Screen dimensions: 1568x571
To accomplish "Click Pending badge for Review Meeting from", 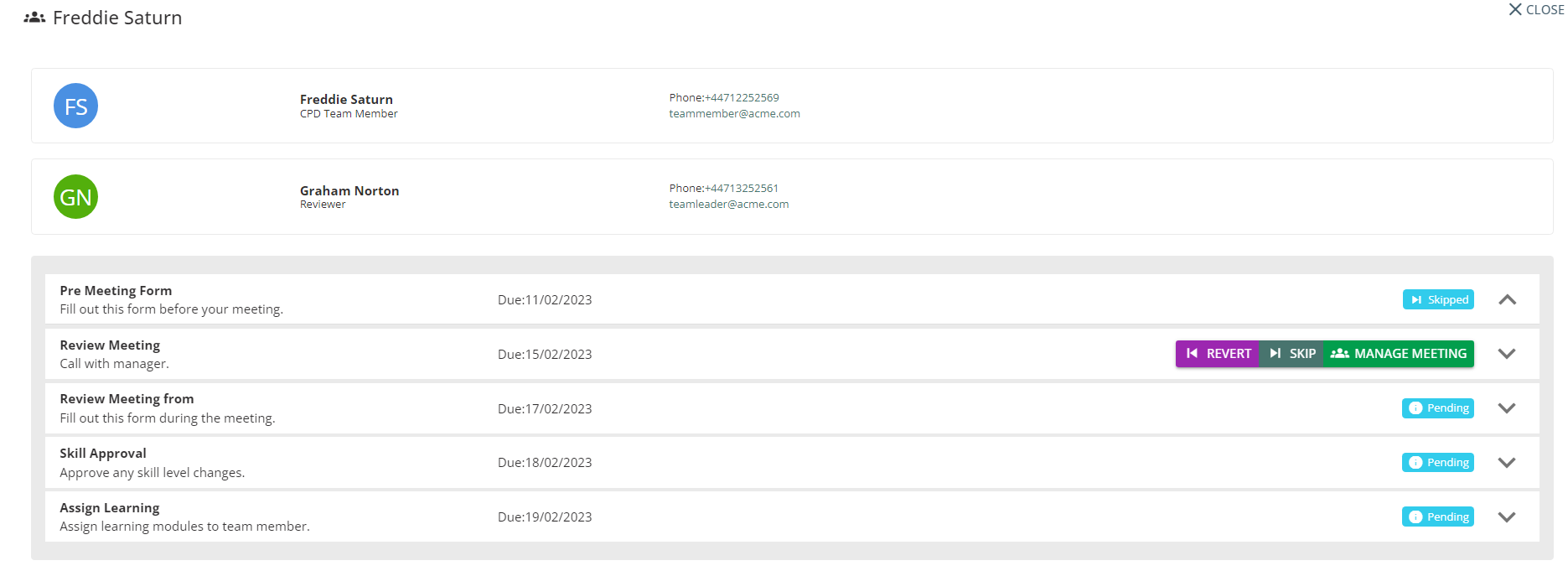I will coord(1438,408).
